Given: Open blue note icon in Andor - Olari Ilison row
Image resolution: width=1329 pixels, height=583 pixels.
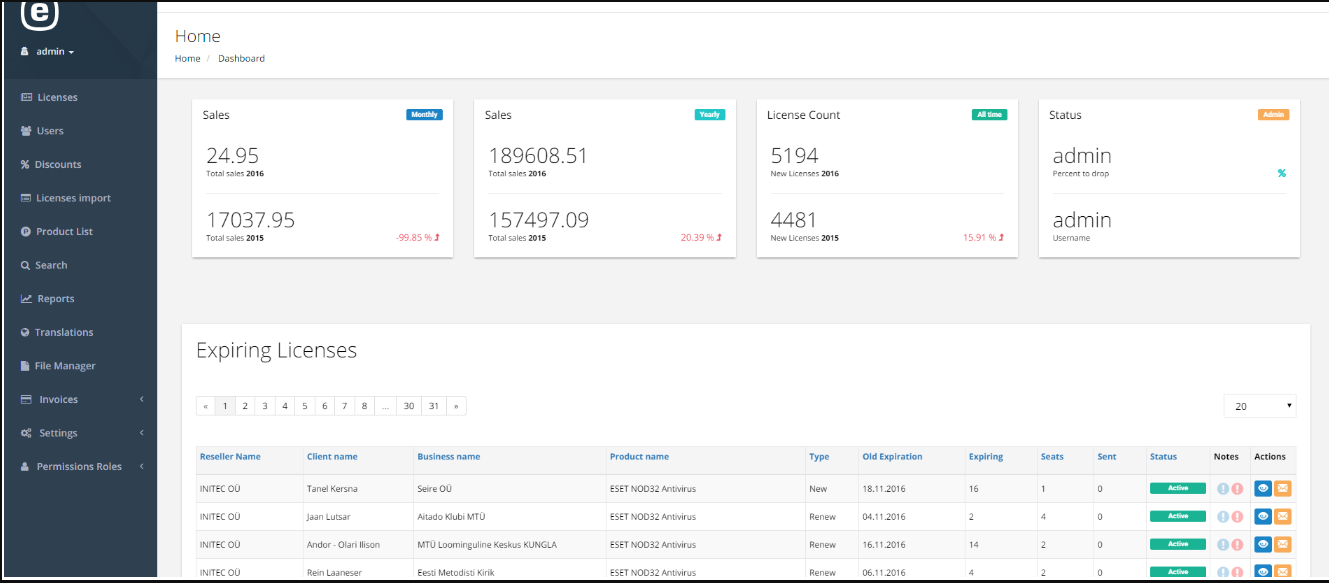Looking at the screenshot, I should coord(1223,545).
